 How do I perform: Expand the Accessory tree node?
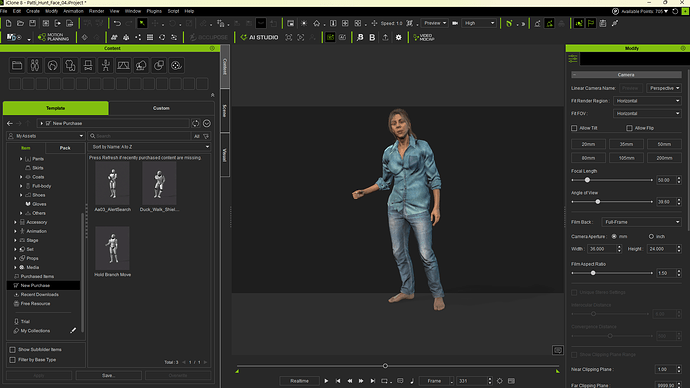15,222
